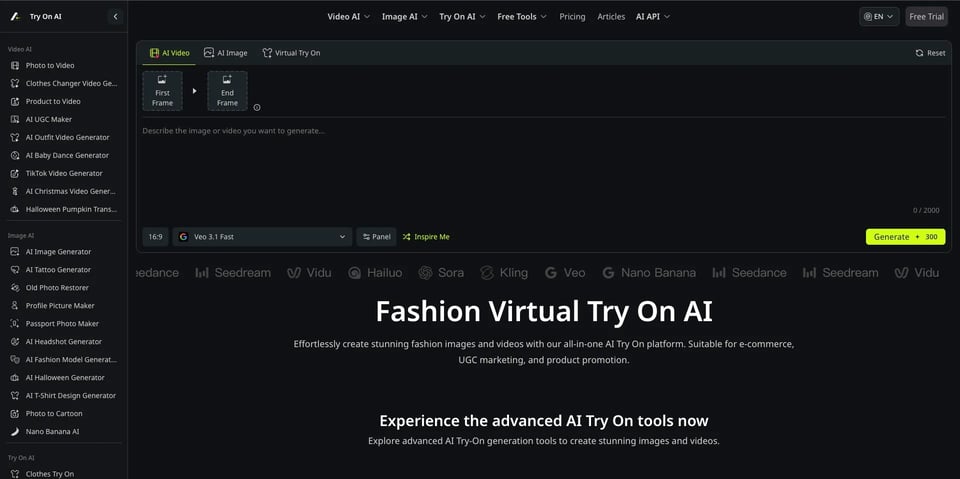This screenshot has width=960, height=479.
Task: Open the Panel settings button
Action: (x=377, y=236)
